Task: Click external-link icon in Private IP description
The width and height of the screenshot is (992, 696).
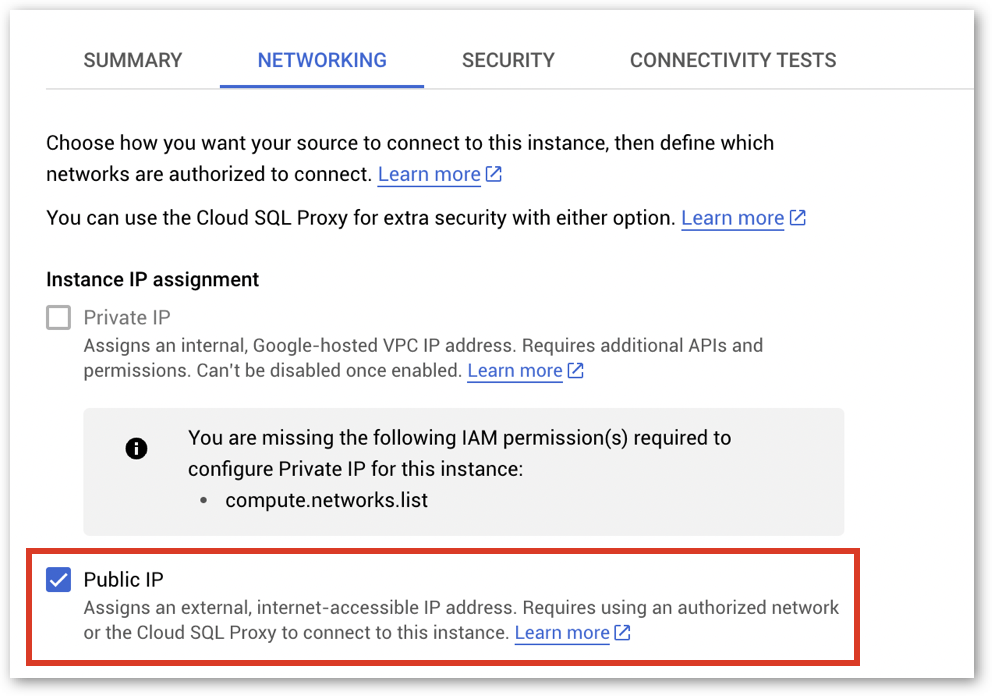Action: [x=576, y=371]
